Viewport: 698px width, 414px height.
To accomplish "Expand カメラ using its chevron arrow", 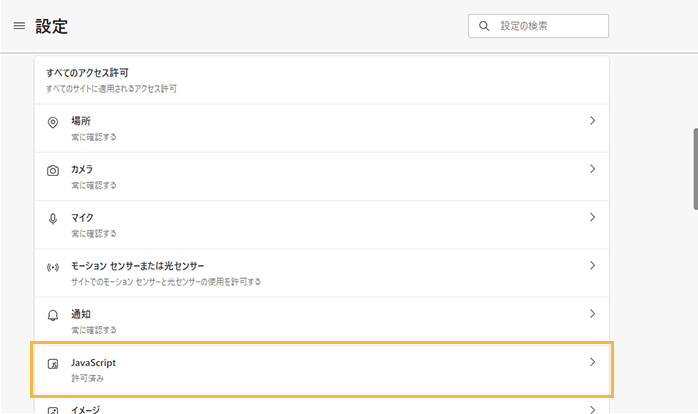I will pos(592,169).
